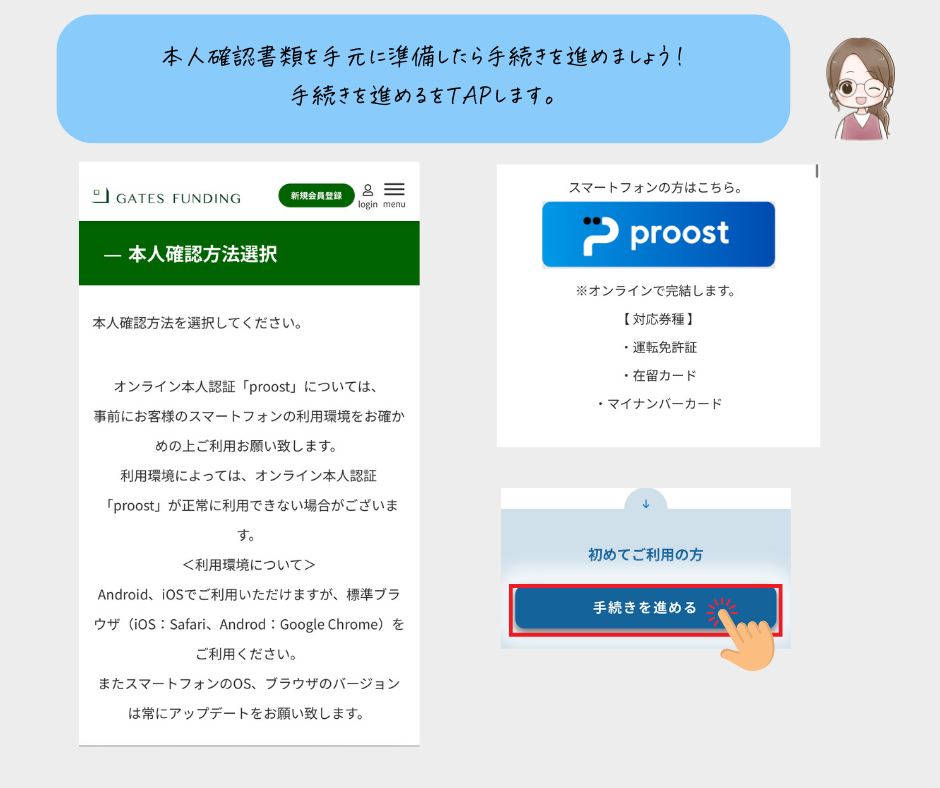Open the login user icon
This screenshot has width=940, height=788.
(x=368, y=196)
